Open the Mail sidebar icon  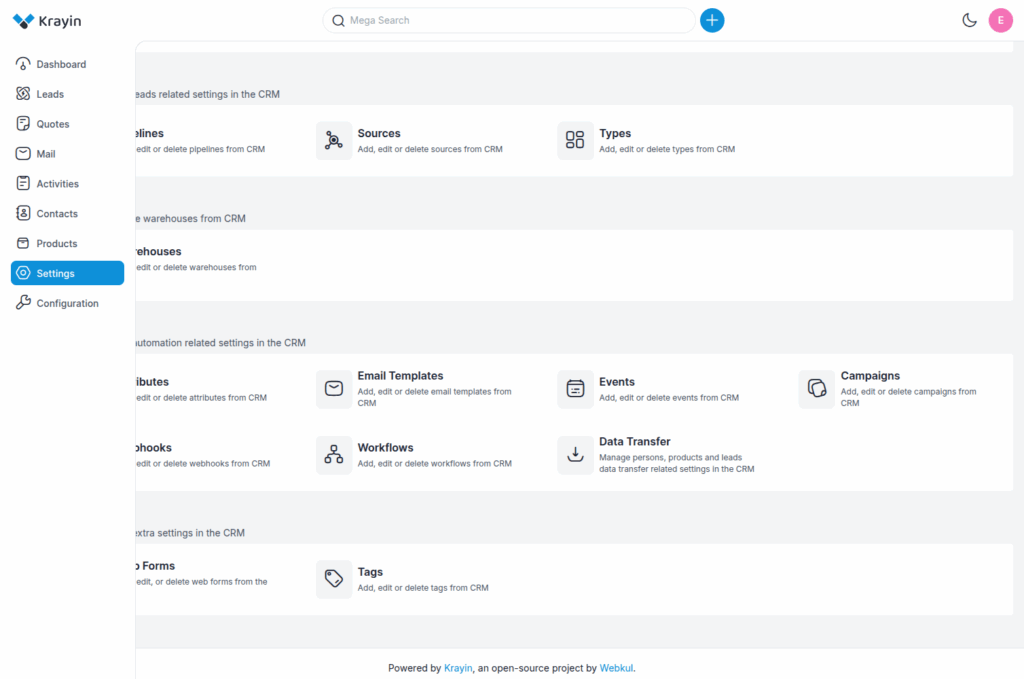coord(23,153)
